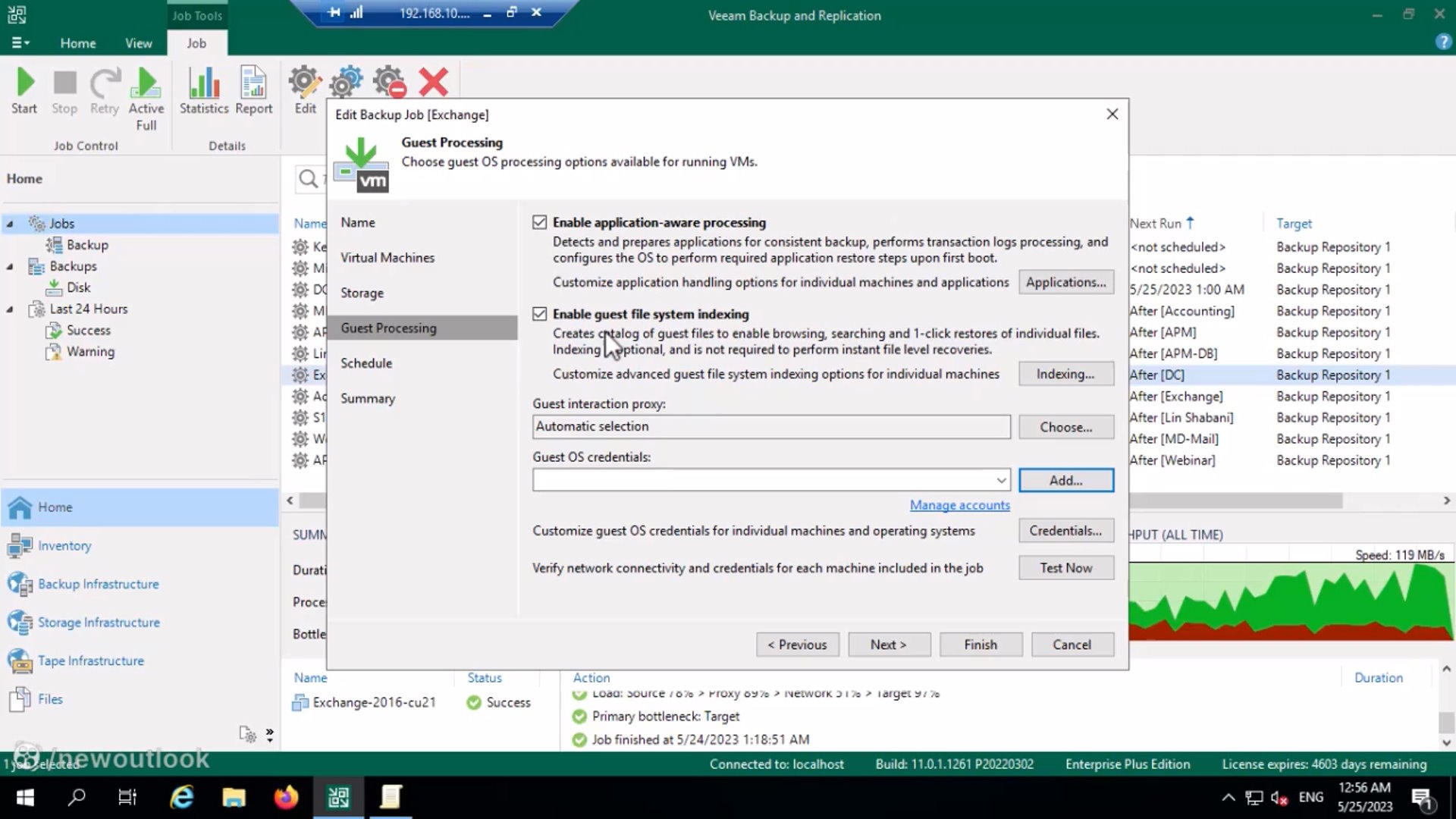The image size is (1456, 819).
Task: Collapse the Last 24 Hours node
Action: click(9, 309)
